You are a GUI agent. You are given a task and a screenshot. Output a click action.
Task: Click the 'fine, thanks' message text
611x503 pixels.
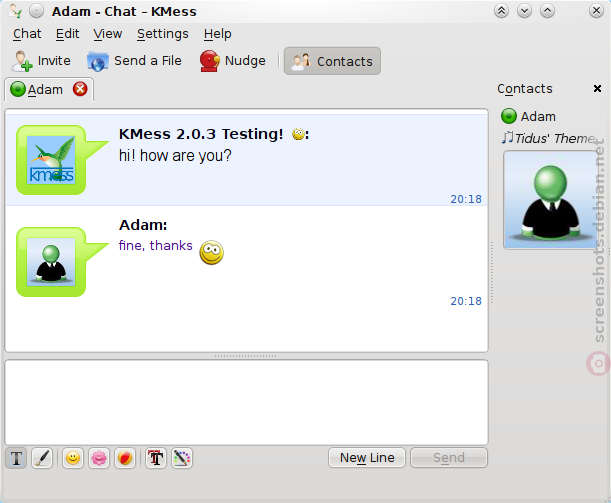(x=155, y=245)
